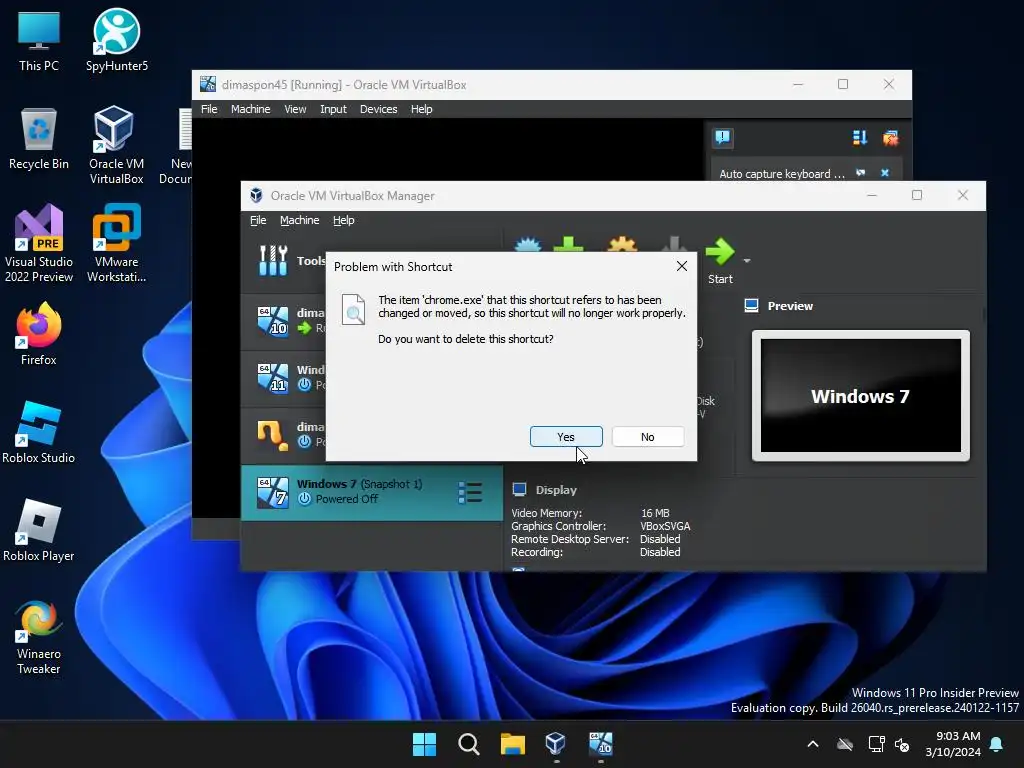1024x768 pixels.
Task: Open the notifications bell icon
Action: coord(997,744)
